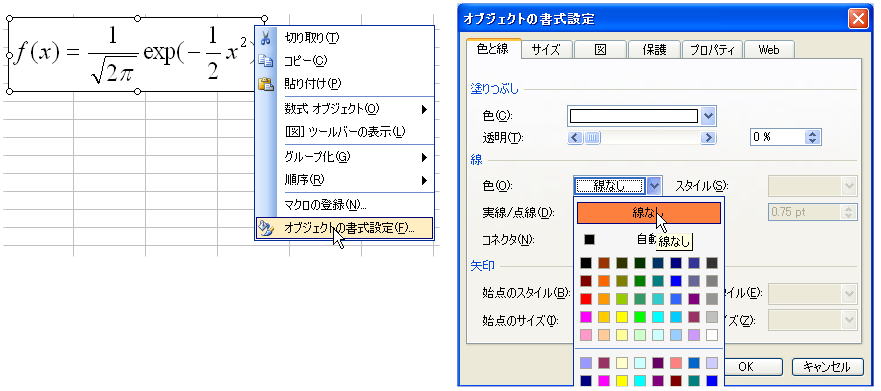The width and height of the screenshot is (881, 391).
Task: Open the line color dropdown arrow
Action: (x=654, y=185)
